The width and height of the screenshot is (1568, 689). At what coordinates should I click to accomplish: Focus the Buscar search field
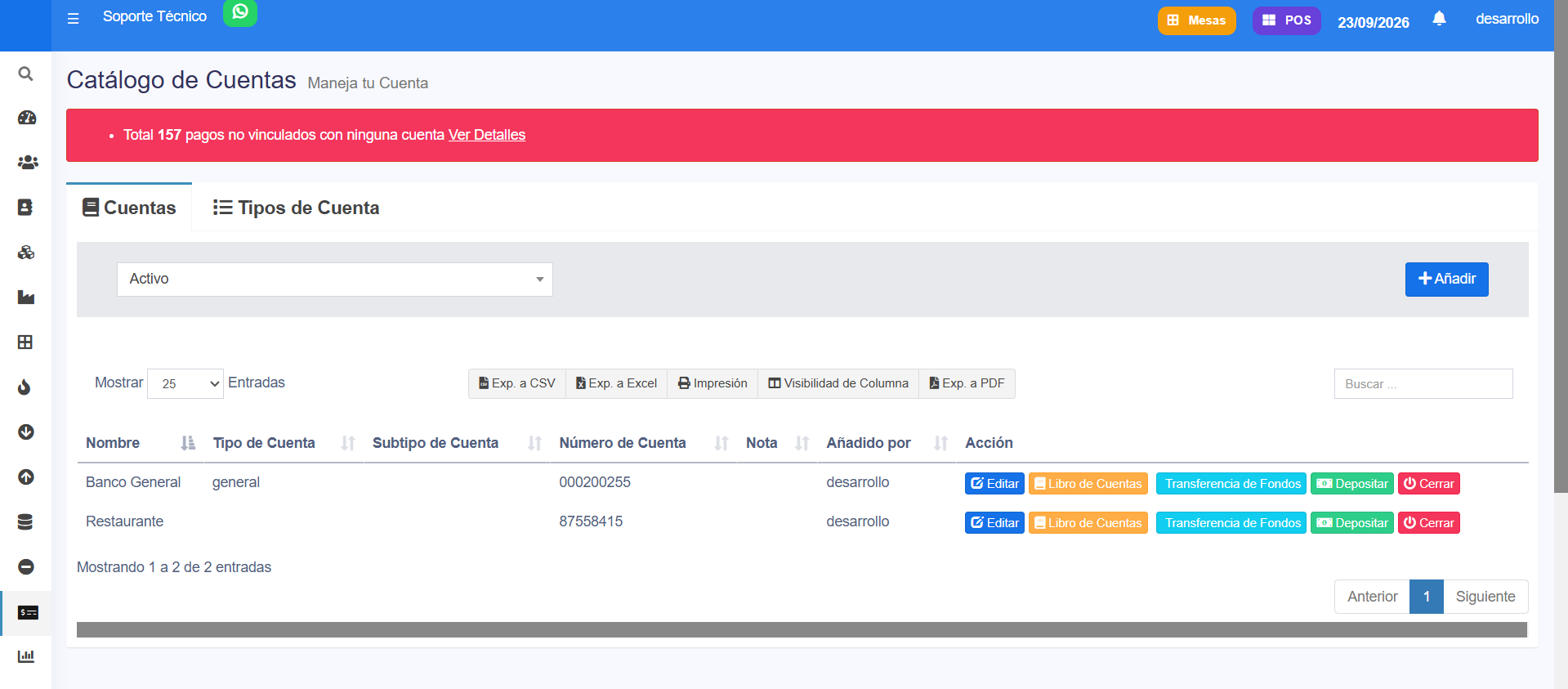click(x=1423, y=384)
